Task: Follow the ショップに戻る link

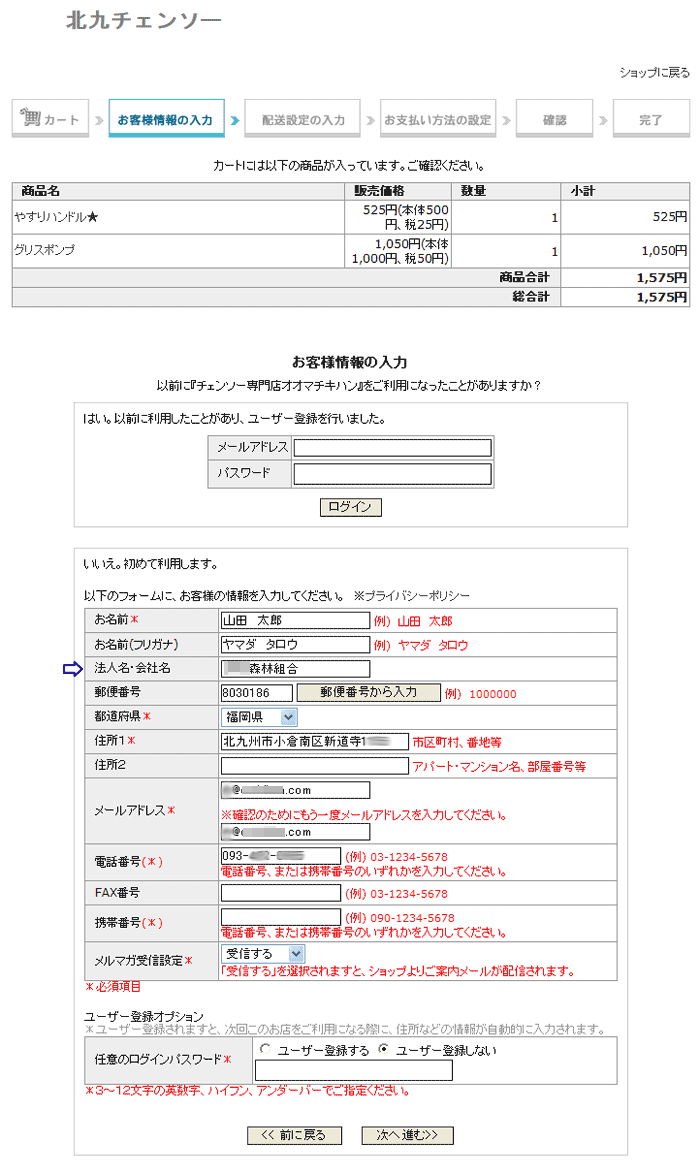Action: point(654,73)
